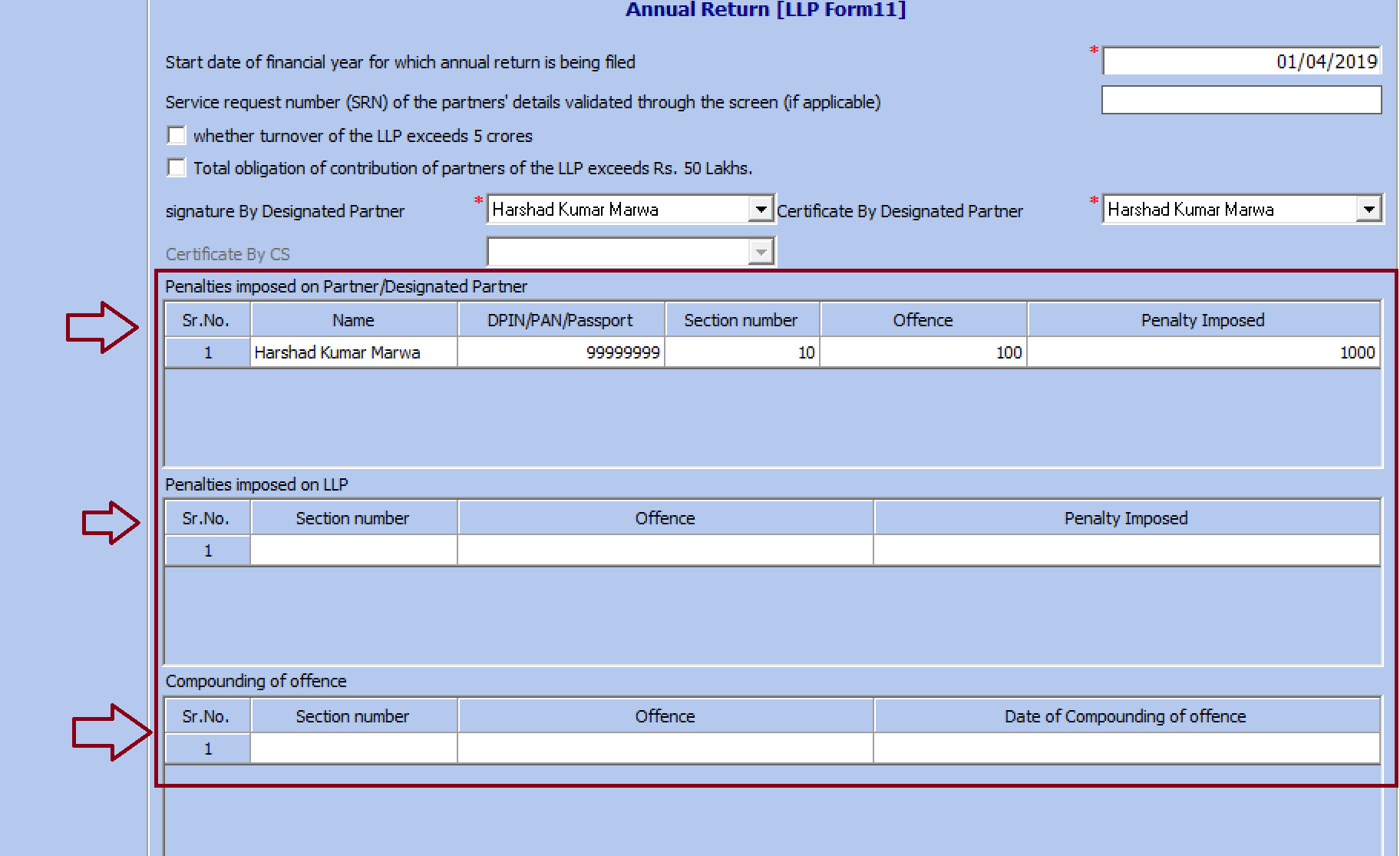This screenshot has width=1400, height=856.
Task: Select partner penalty Offence cell '100'
Action: 923,352
